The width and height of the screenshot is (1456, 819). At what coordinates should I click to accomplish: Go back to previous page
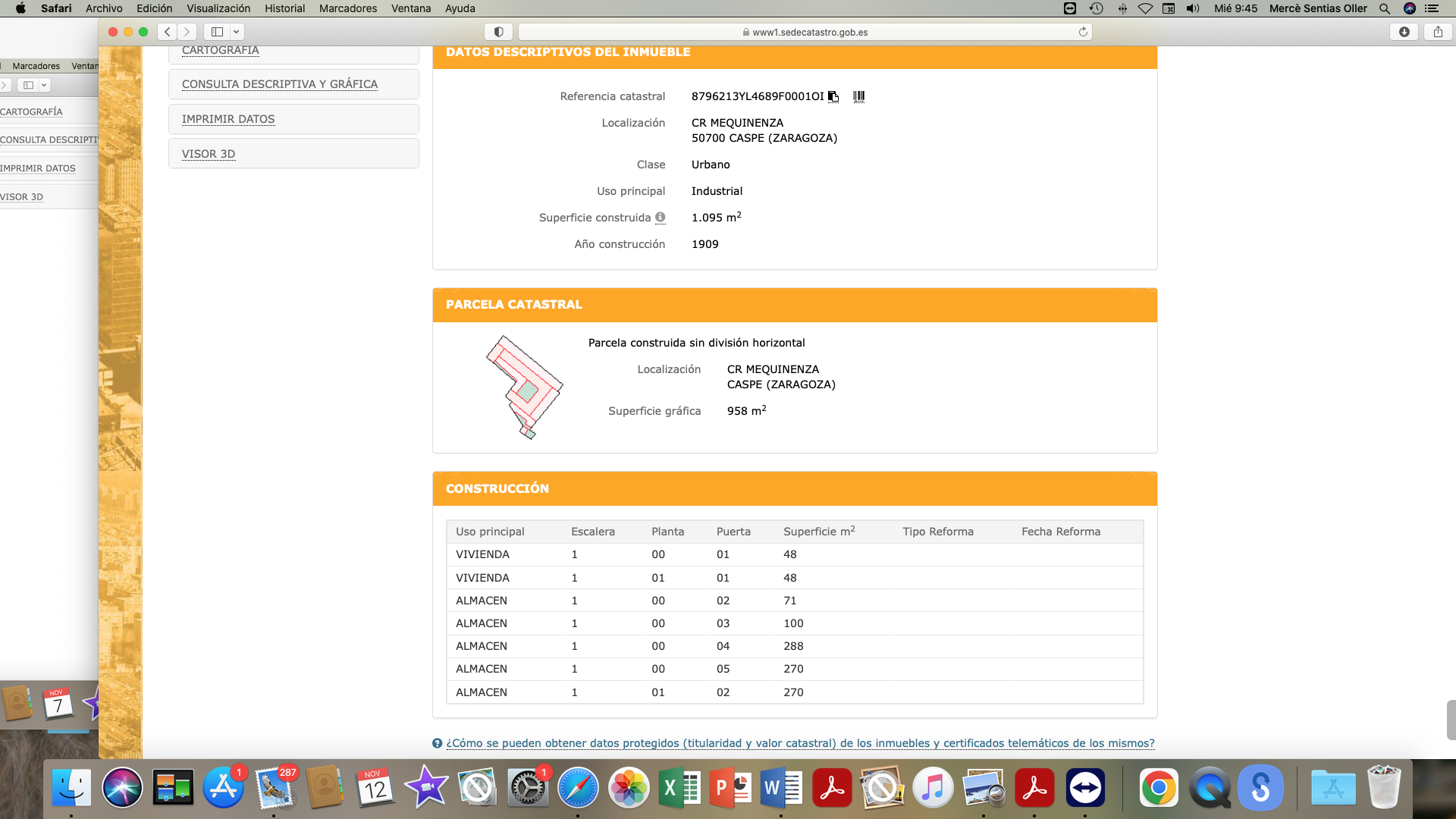(168, 32)
